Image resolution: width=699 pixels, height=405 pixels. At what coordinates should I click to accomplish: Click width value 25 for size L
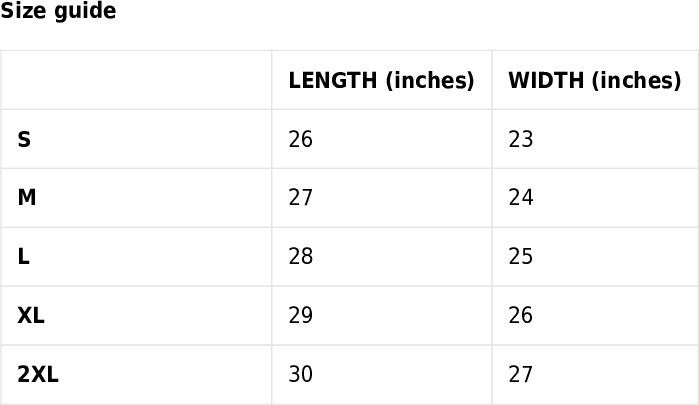[x=521, y=257]
